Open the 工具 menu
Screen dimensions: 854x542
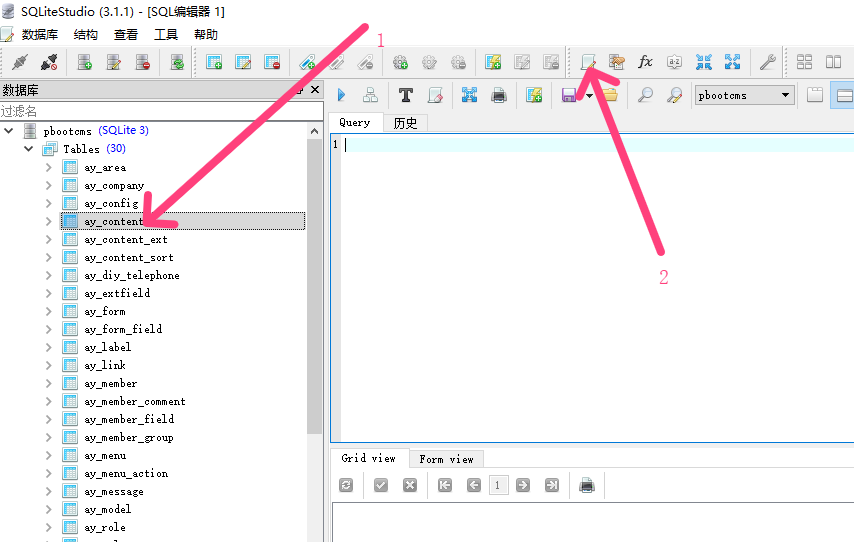pos(165,34)
